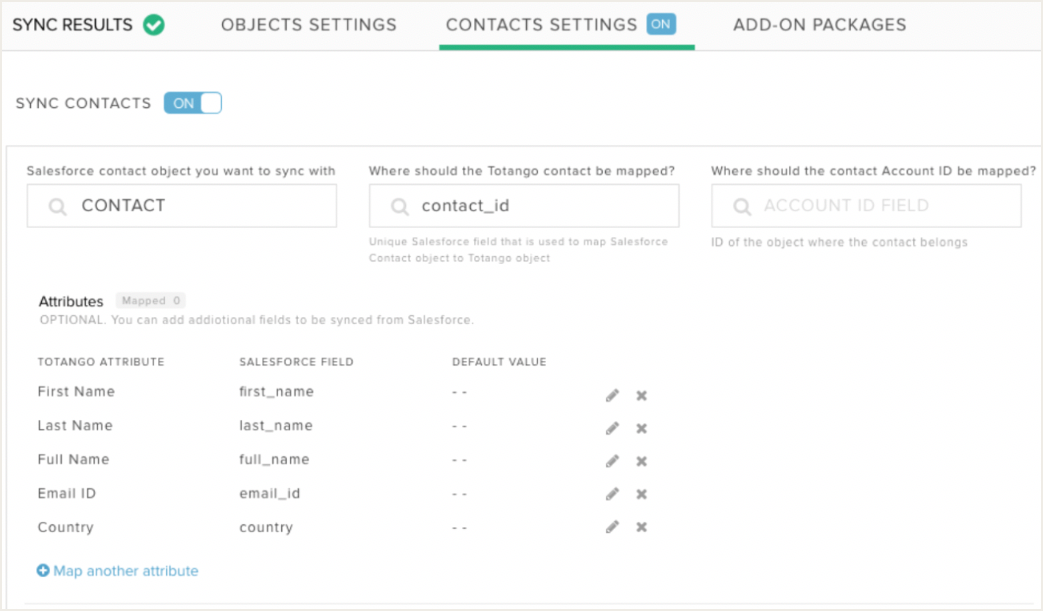Delete the Last Name attribute mapping
The image size is (1043, 611).
[x=642, y=428]
